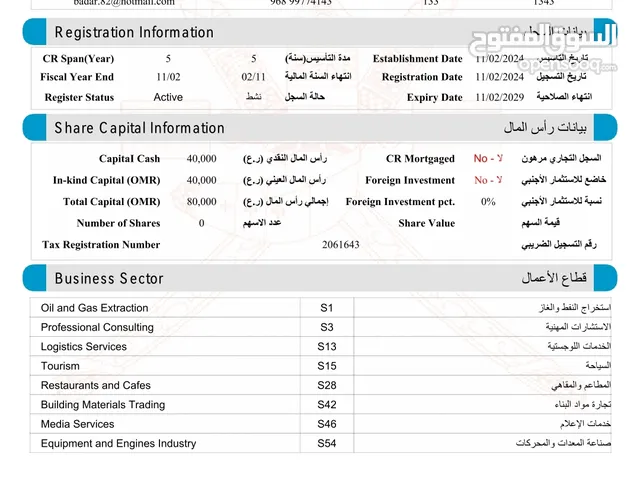Click the Arabic sector name "تجارة مواد البناء"
This screenshot has height=480, width=640.
pyautogui.click(x=583, y=404)
